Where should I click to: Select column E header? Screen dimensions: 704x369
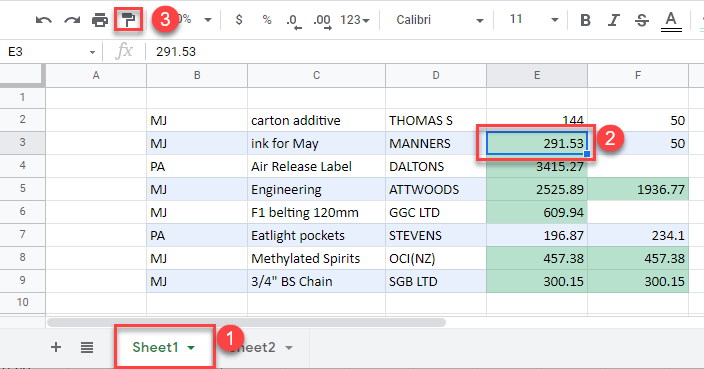(537, 75)
